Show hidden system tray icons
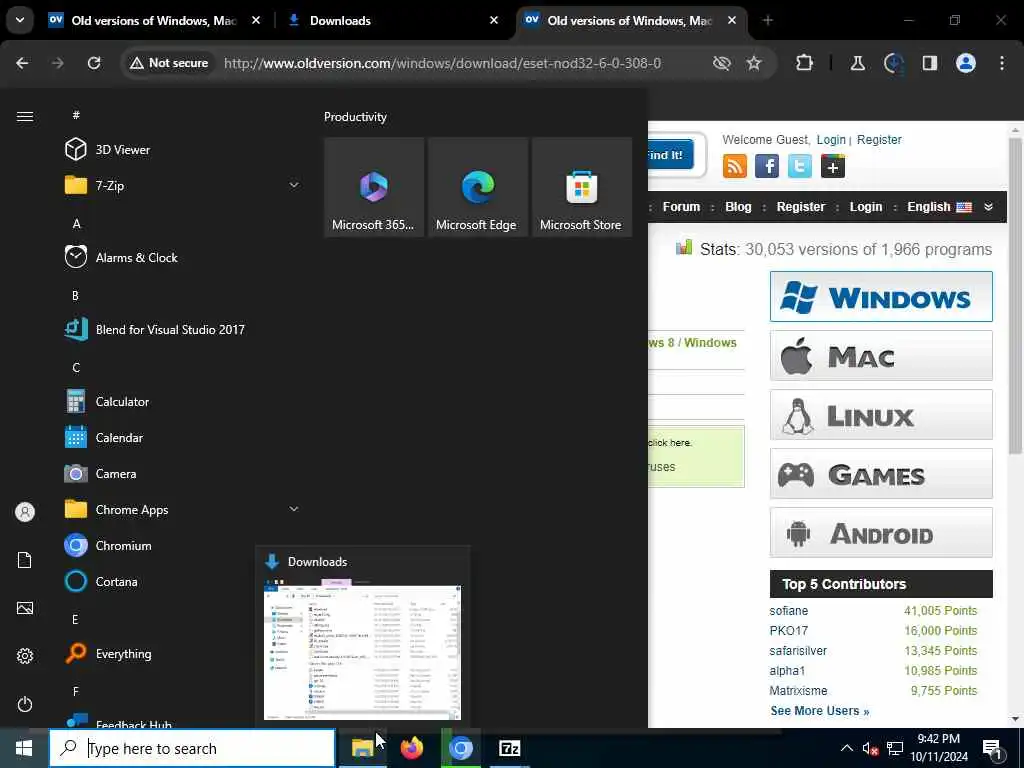 coord(846,748)
